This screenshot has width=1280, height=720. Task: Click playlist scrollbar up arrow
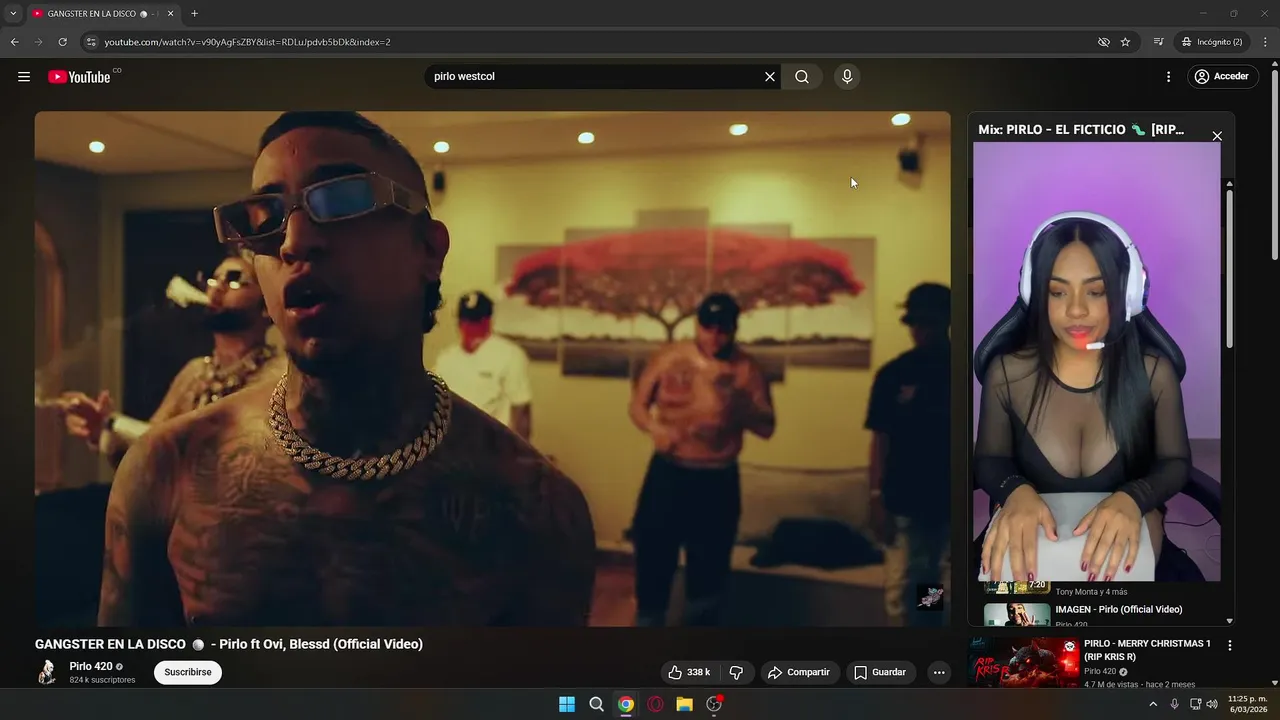pos(1229,184)
